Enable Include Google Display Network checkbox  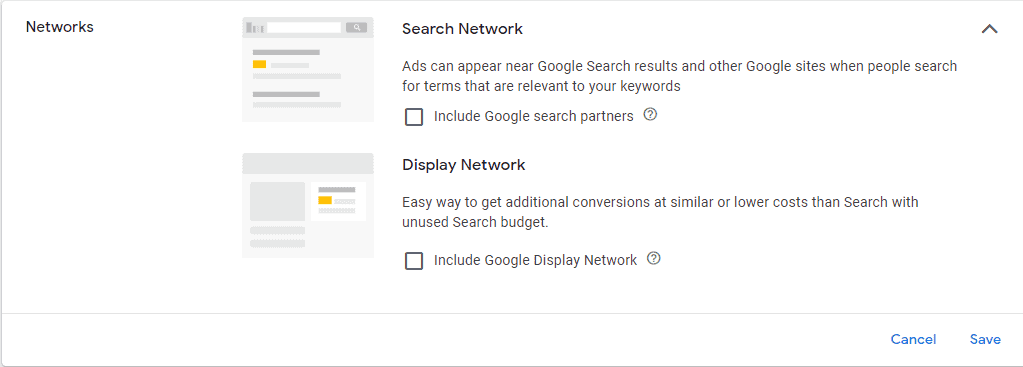pos(414,261)
